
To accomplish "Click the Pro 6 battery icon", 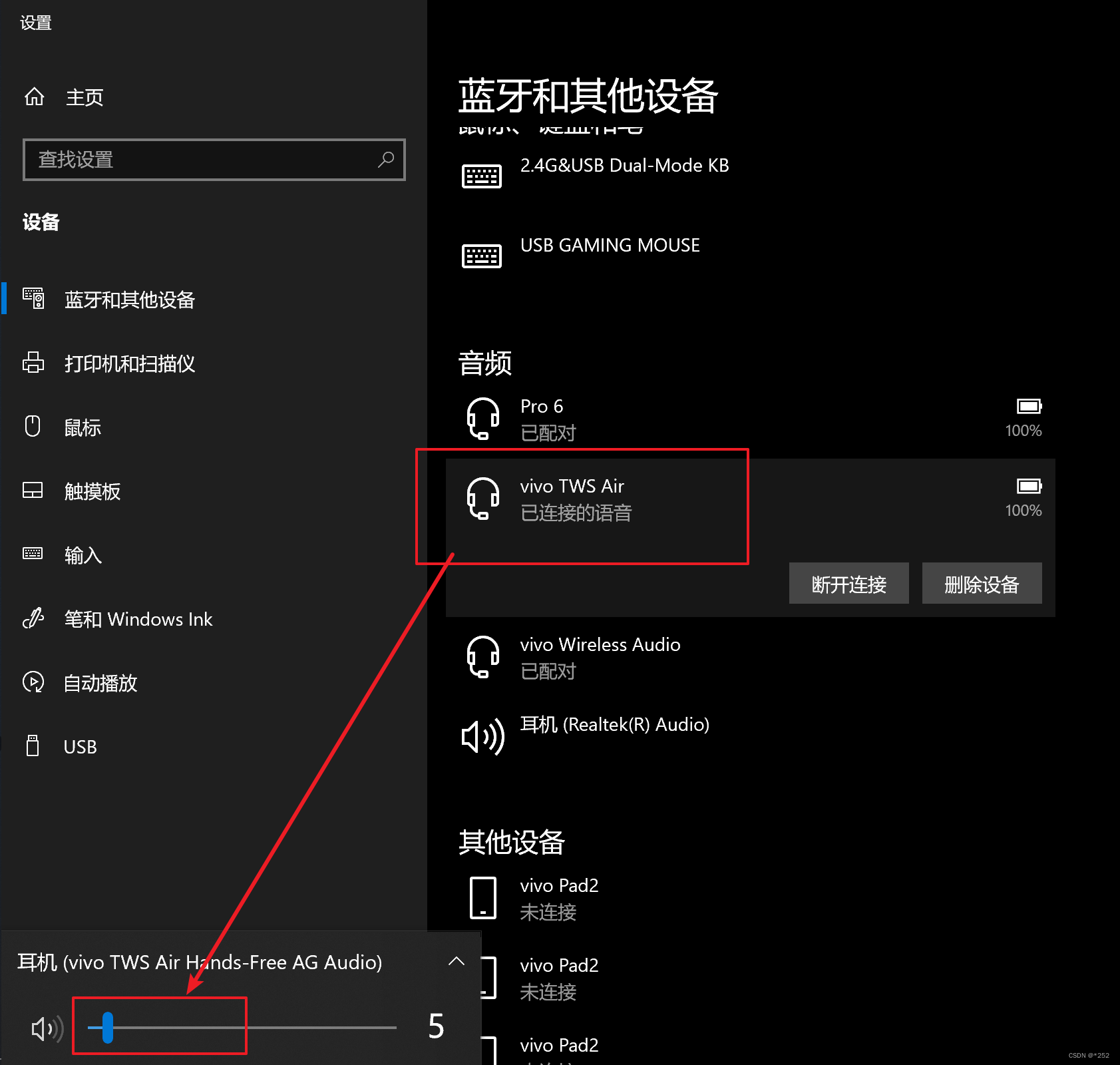I will (x=1029, y=406).
